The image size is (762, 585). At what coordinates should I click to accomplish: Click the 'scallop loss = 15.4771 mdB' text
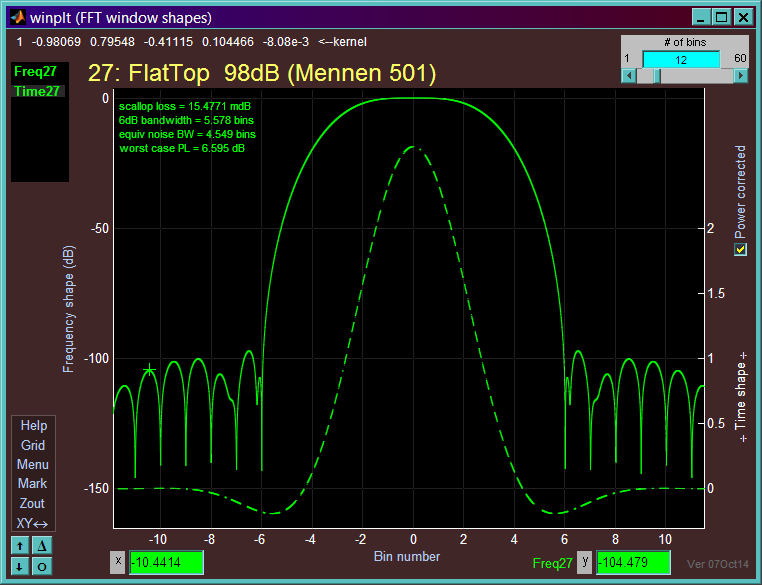[185, 106]
